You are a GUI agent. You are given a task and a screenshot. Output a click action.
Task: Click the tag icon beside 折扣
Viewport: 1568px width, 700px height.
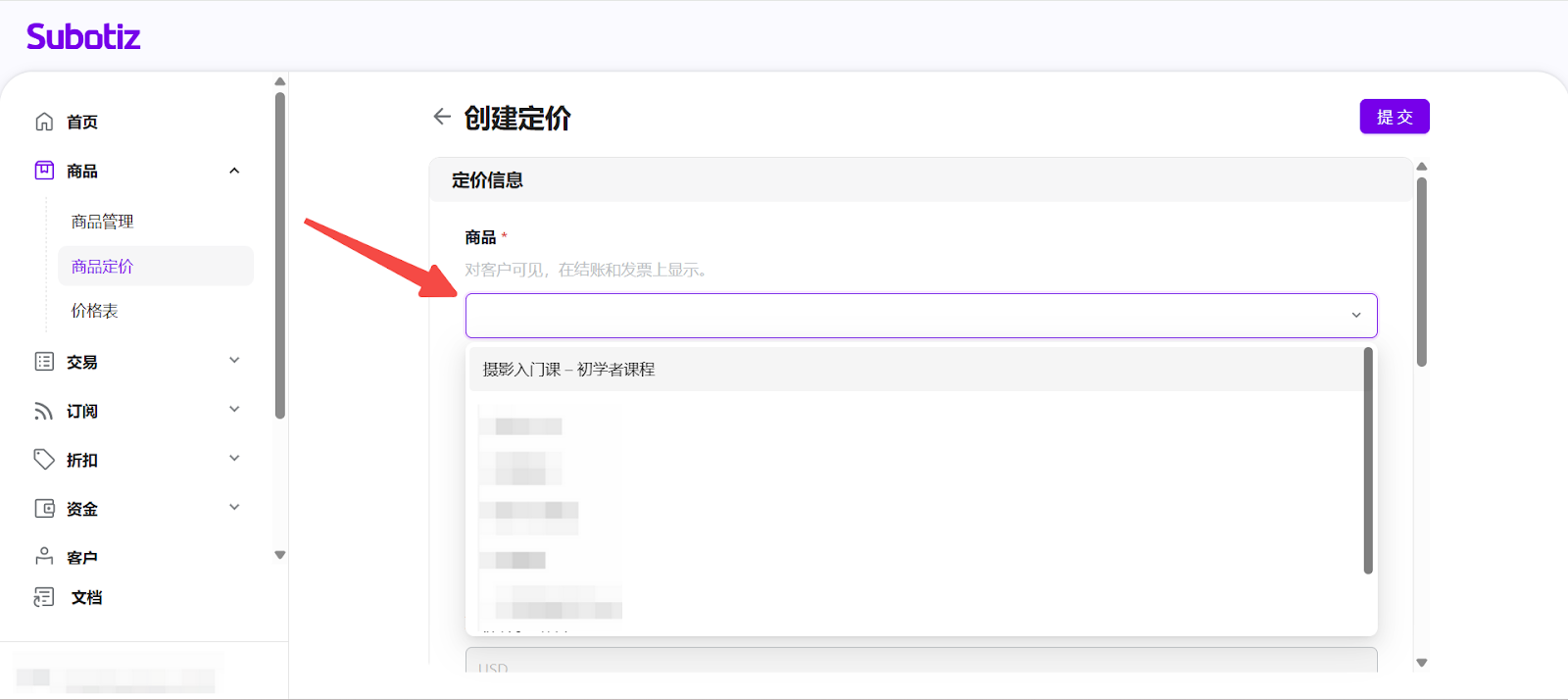[44, 459]
